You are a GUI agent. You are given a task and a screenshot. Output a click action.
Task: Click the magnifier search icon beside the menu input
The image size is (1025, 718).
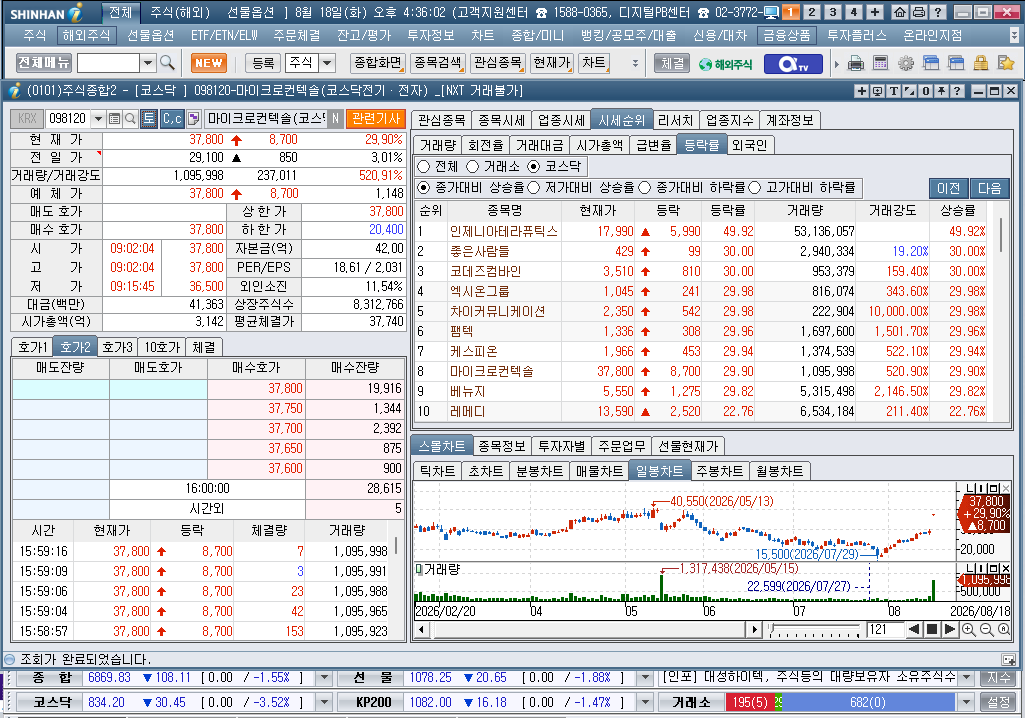pos(167,63)
